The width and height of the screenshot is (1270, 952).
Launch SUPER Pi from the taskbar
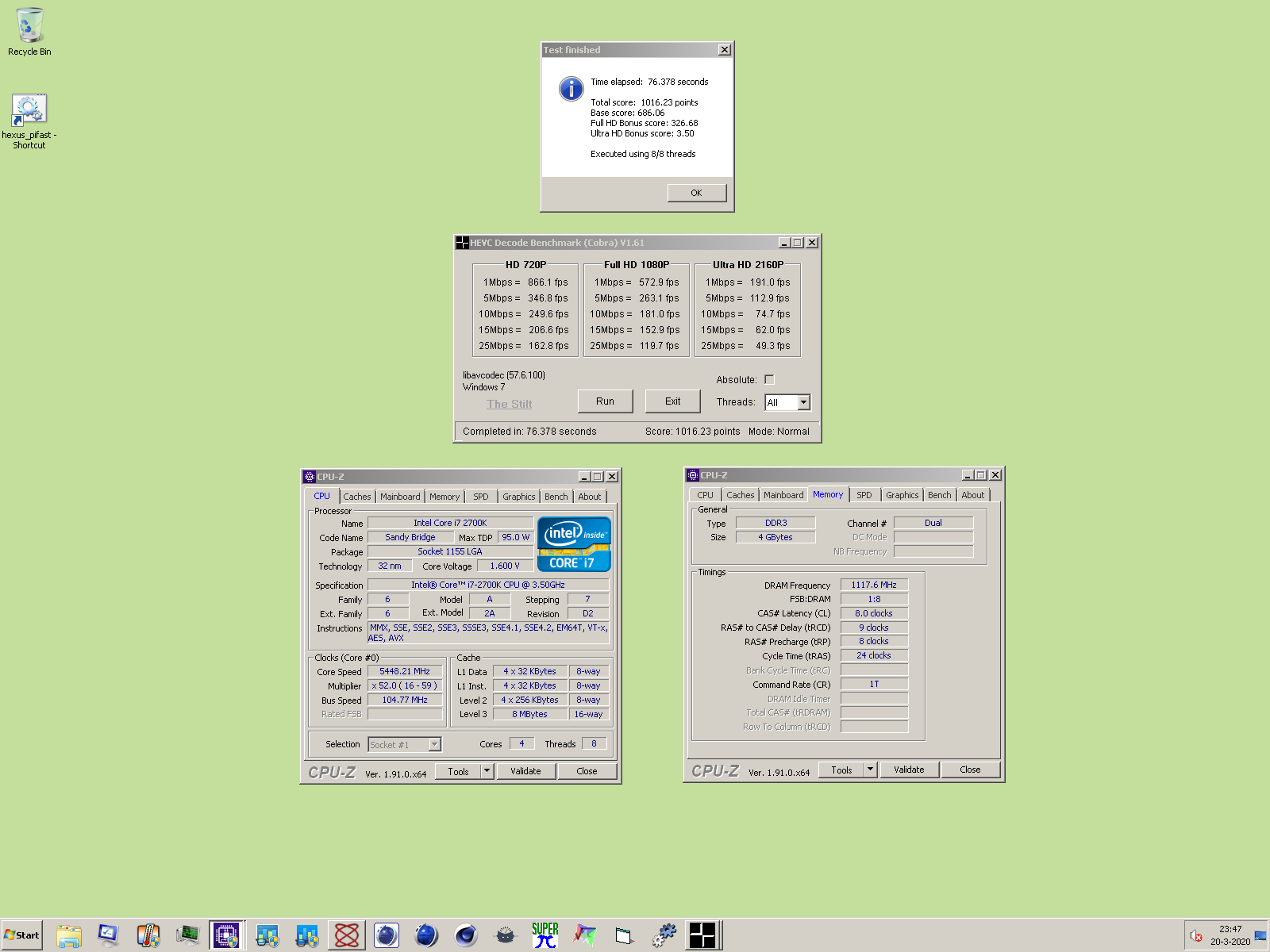click(545, 935)
